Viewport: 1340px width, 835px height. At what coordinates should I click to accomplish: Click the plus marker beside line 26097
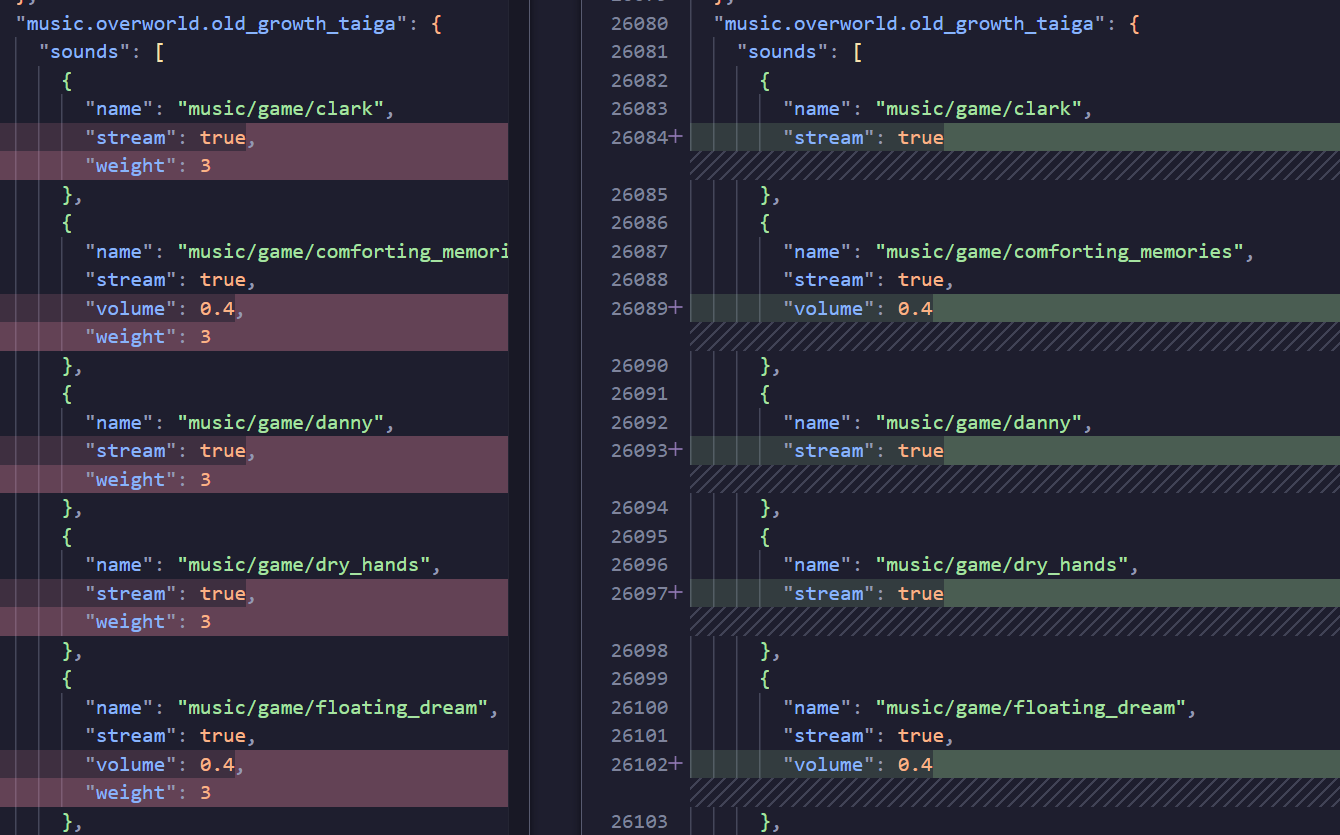pyautogui.click(x=677, y=593)
